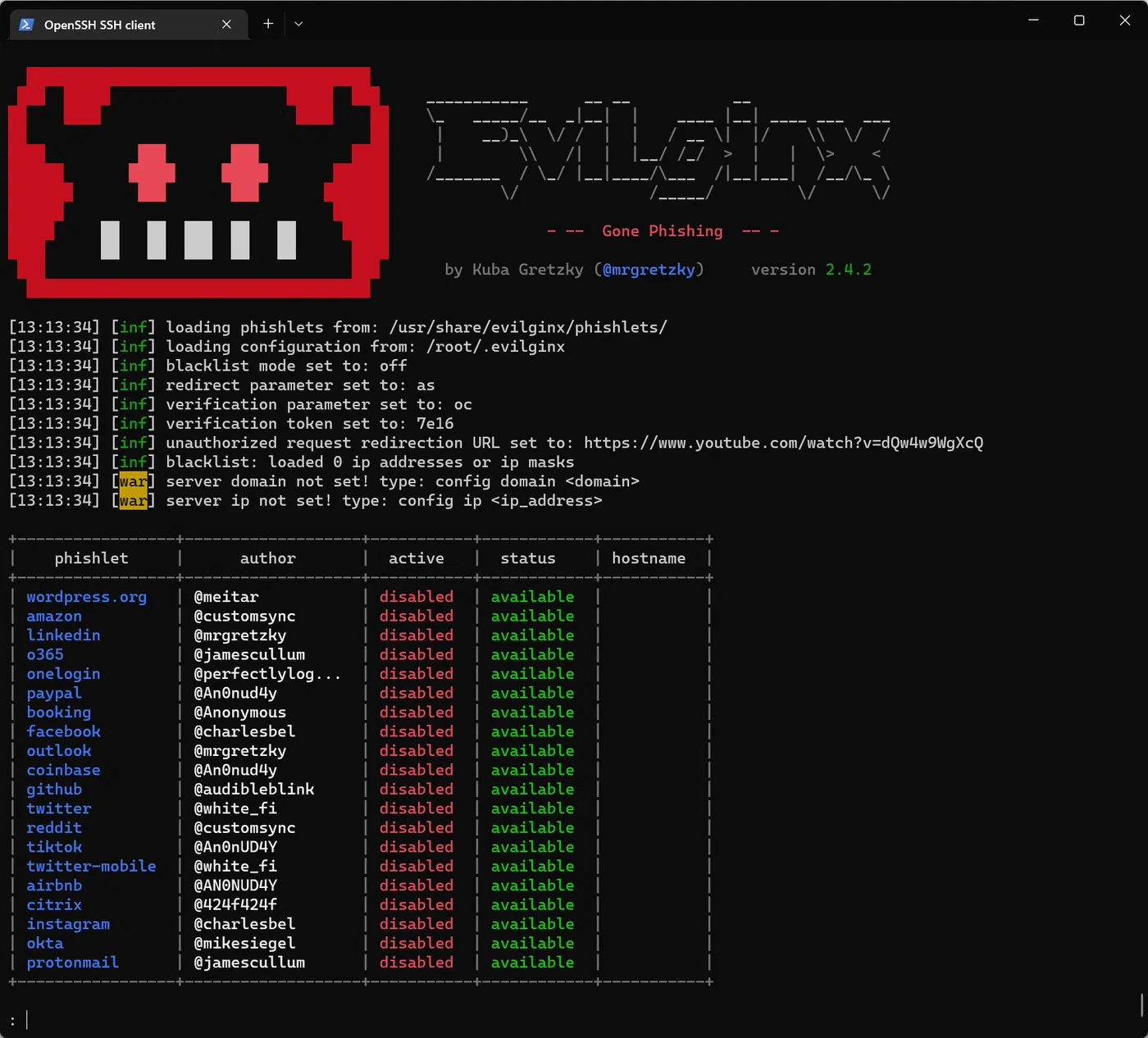Click the PowerShell icon in the tab
This screenshot has width=1148, height=1038.
(x=27, y=25)
